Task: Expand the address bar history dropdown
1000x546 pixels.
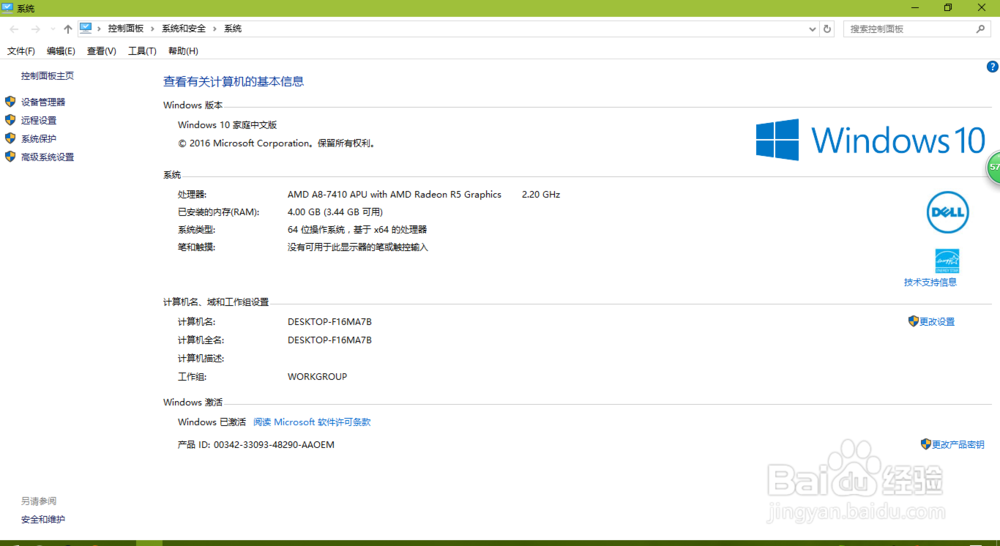Action: pyautogui.click(x=812, y=29)
